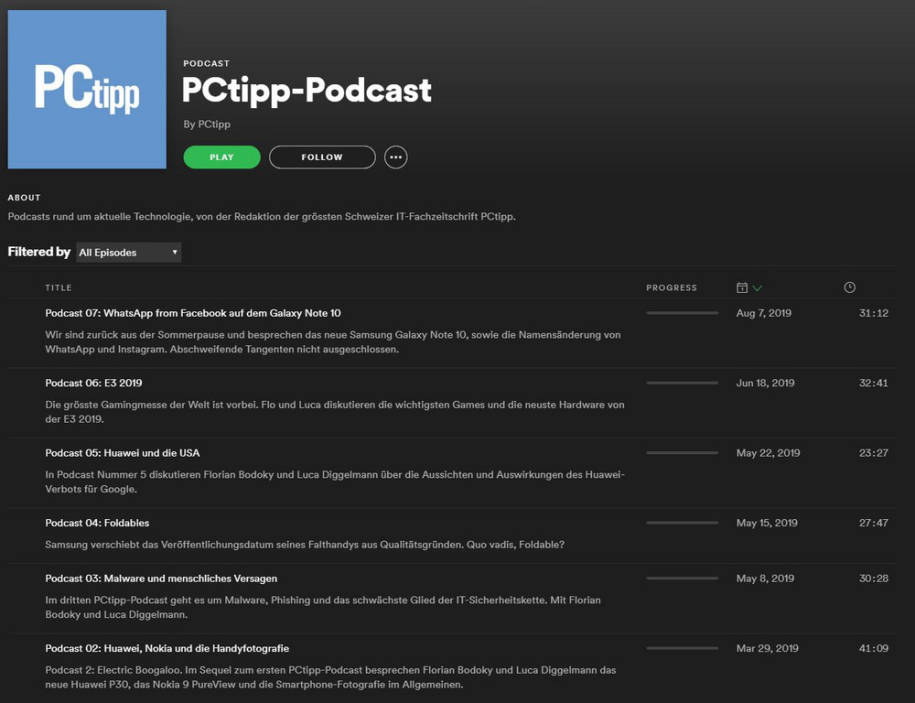The height and width of the screenshot is (703, 915).
Task: Open Podcast 02: Huawei, Nokia episode
Action: point(167,649)
